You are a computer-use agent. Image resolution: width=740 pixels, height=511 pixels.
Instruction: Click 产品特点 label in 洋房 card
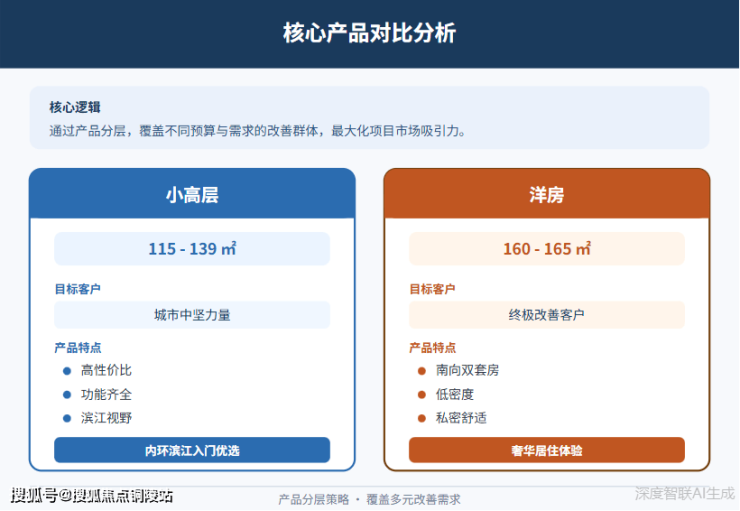point(432,348)
